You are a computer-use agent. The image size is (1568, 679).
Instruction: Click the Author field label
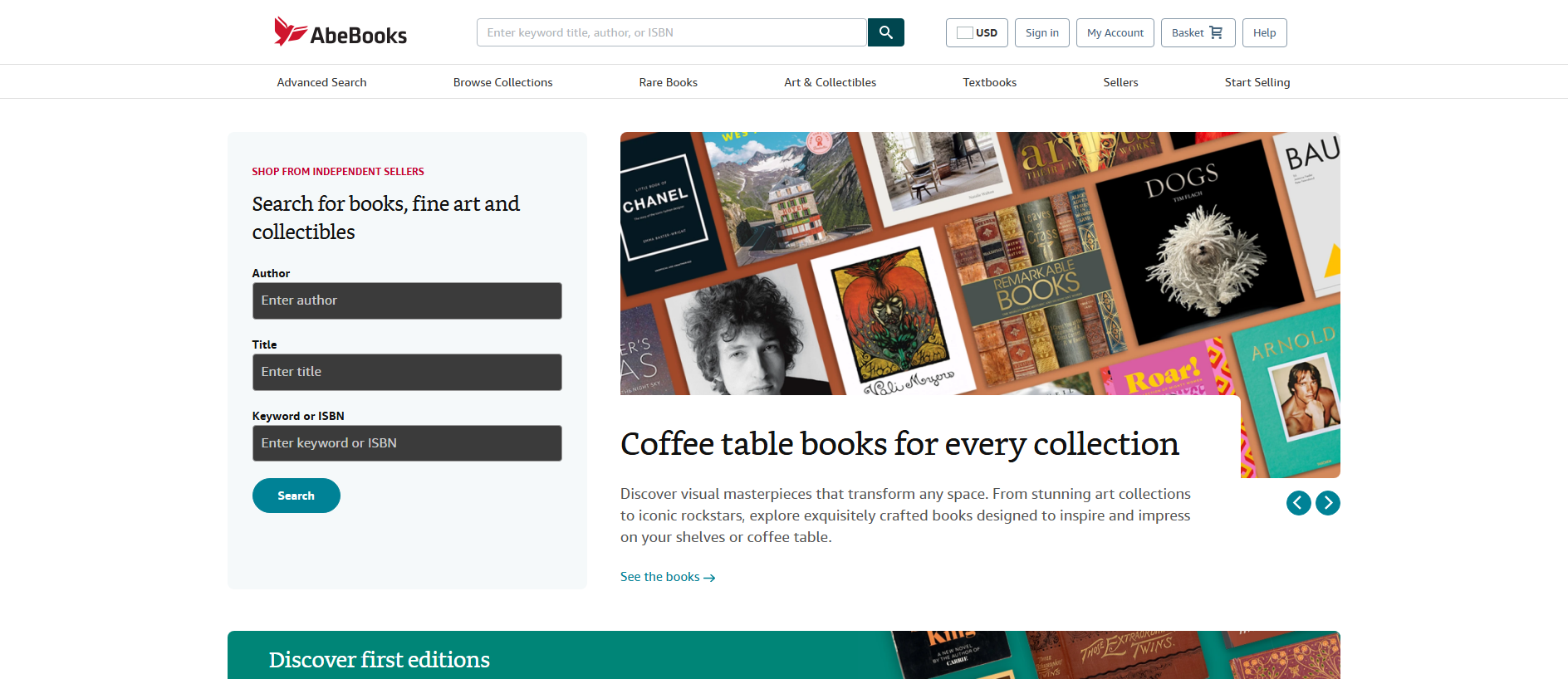tap(271, 273)
